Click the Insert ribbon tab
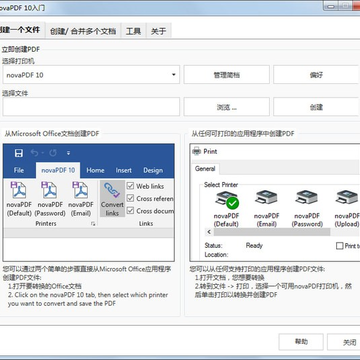The height and width of the screenshot is (360, 360). click(x=124, y=170)
